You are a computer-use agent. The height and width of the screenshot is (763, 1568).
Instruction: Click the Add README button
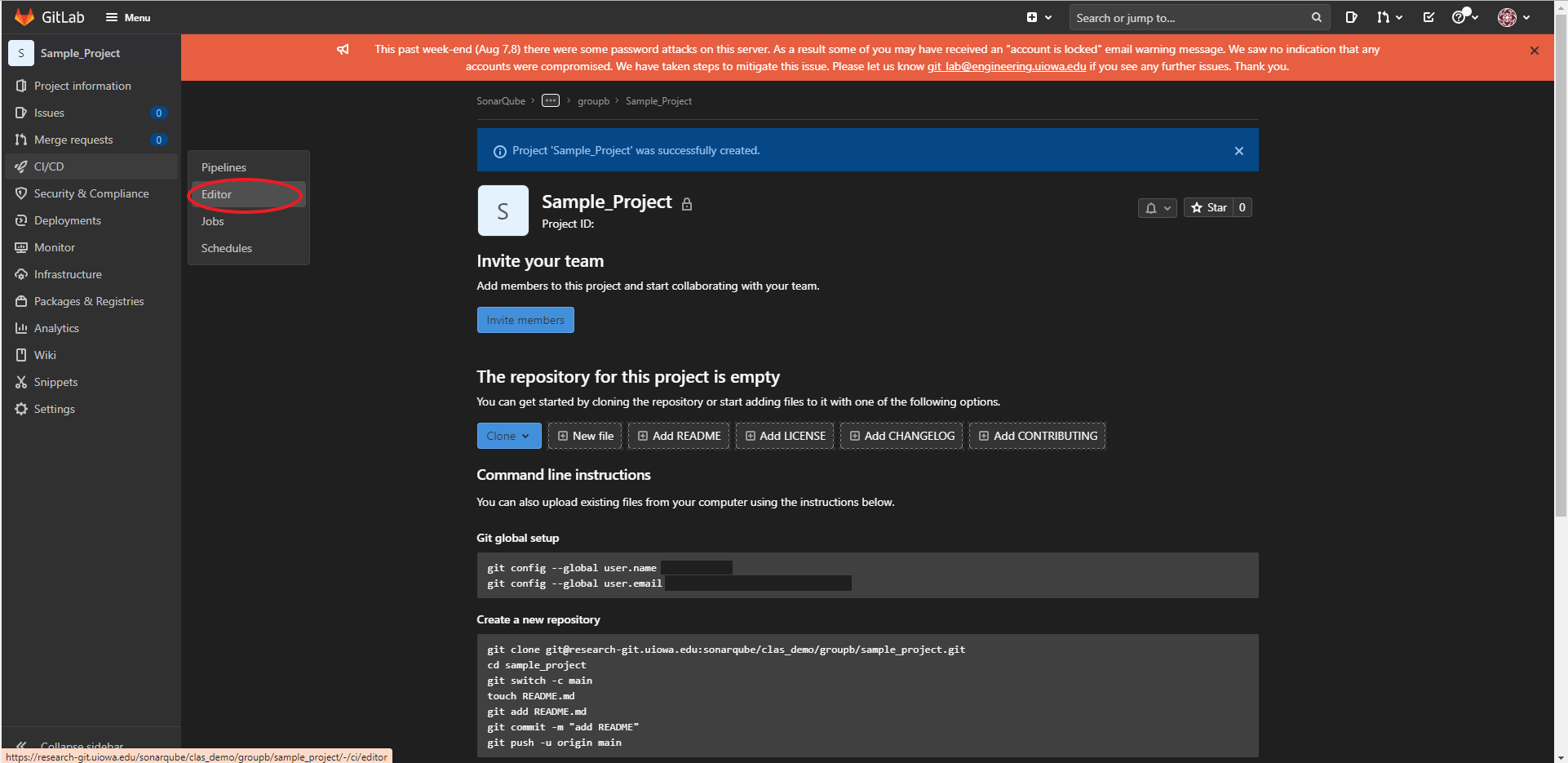(x=679, y=436)
